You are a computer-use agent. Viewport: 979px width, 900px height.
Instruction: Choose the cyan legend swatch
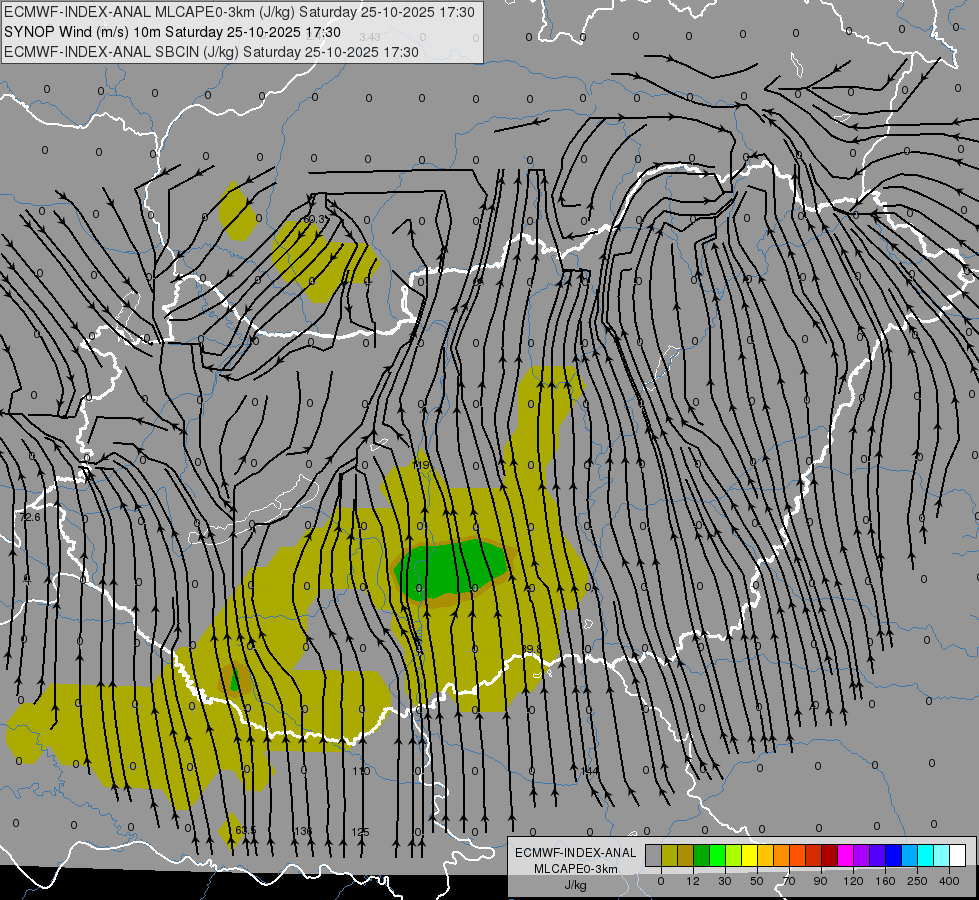pos(925,855)
